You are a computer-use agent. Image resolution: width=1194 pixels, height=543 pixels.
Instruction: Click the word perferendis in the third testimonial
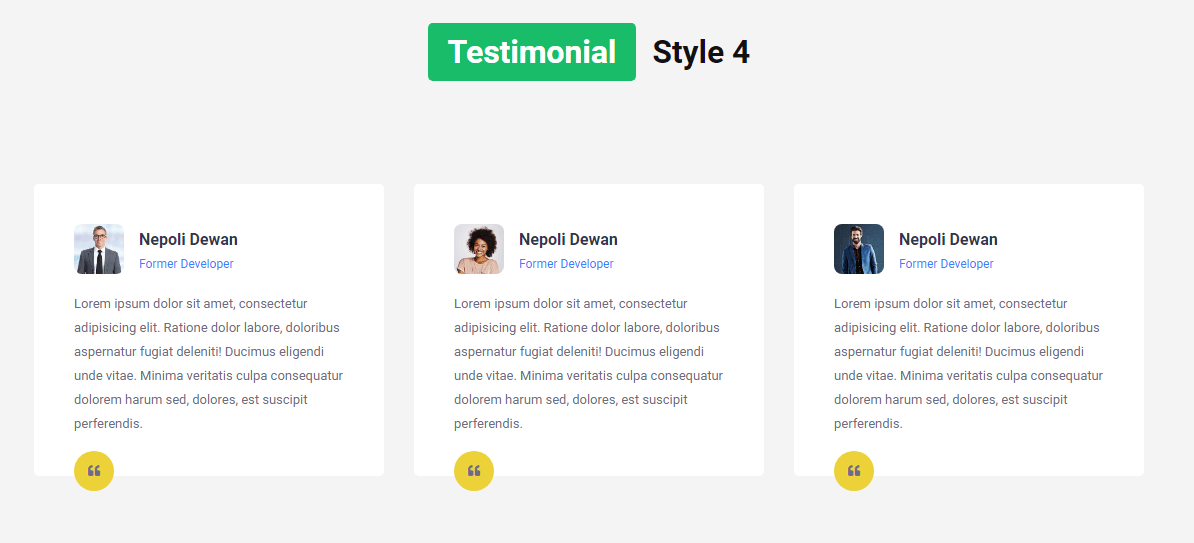pyautogui.click(x=867, y=424)
